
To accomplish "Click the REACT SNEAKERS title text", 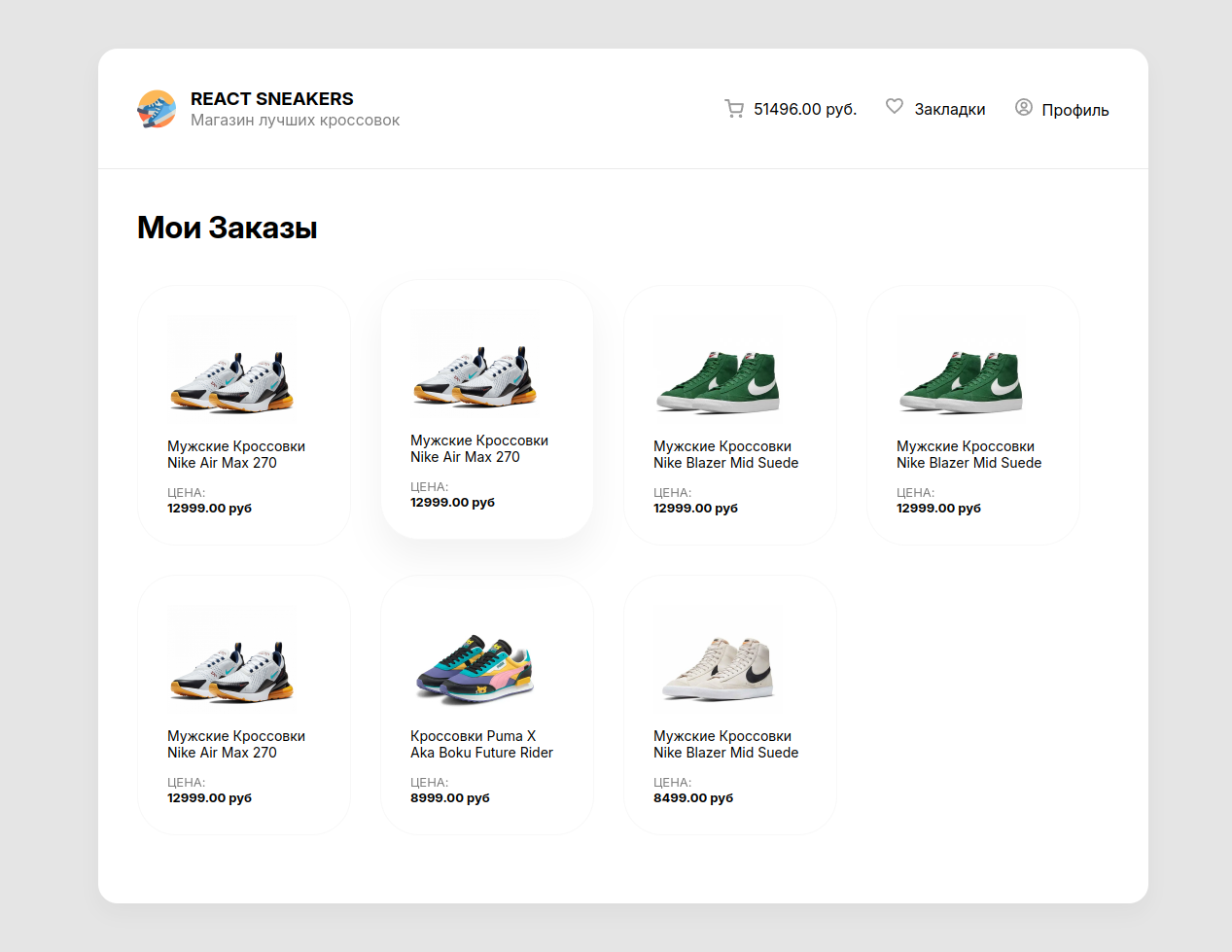I will tap(271, 99).
